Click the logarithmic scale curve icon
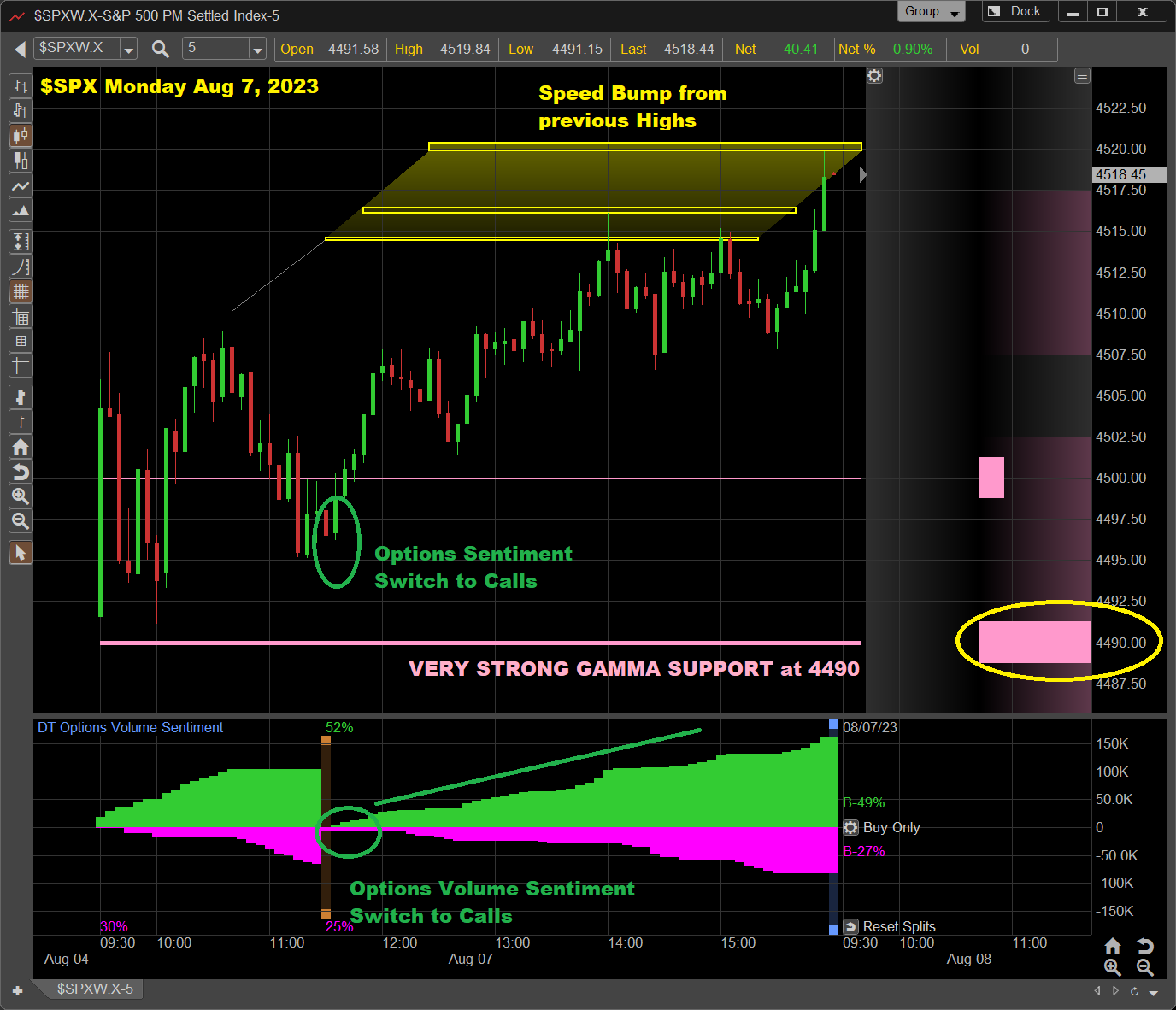 point(21,267)
